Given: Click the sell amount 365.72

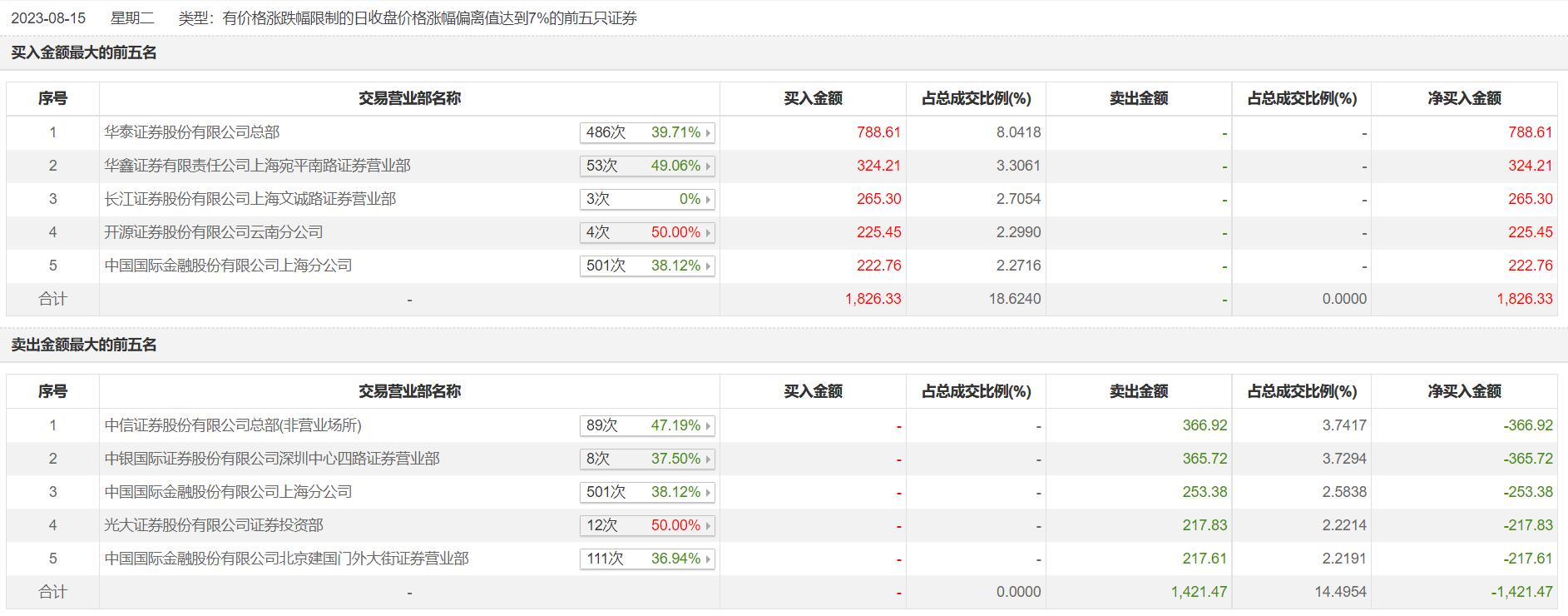Looking at the screenshot, I should 1204,459.
